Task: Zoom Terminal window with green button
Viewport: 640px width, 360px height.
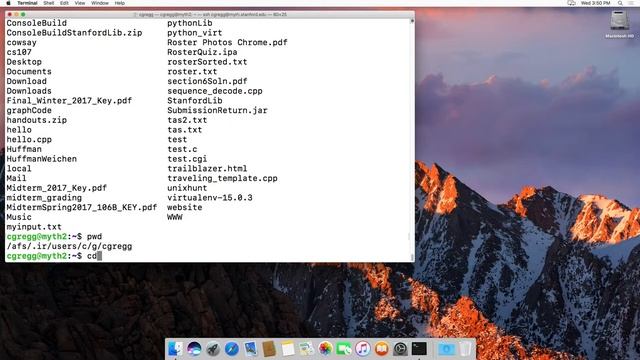Action: coord(23,14)
